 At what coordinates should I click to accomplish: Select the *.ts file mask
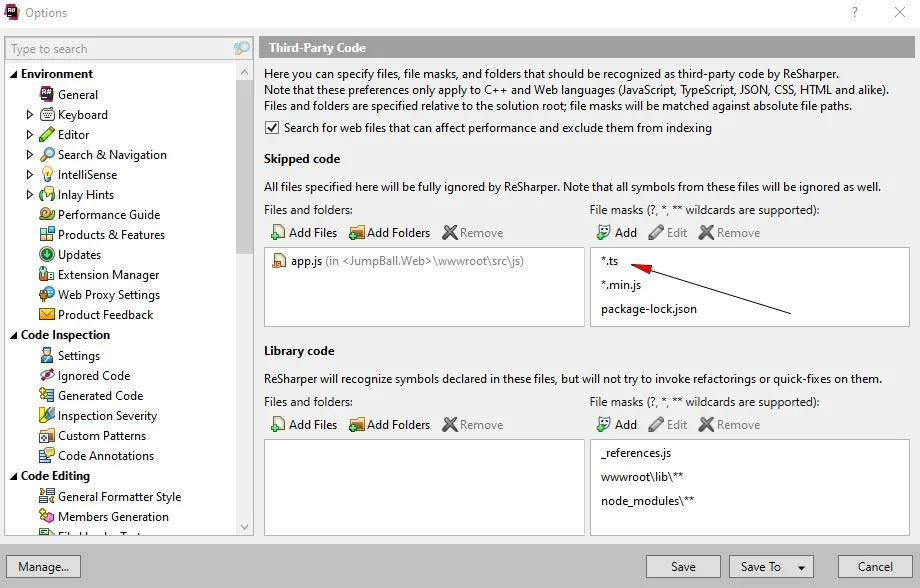point(609,261)
